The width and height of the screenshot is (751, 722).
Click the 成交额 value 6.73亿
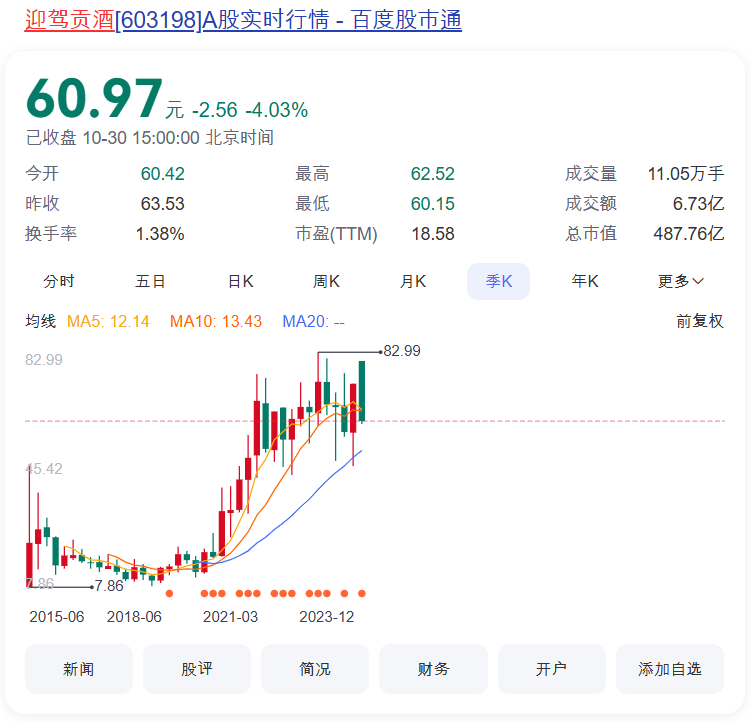(698, 204)
